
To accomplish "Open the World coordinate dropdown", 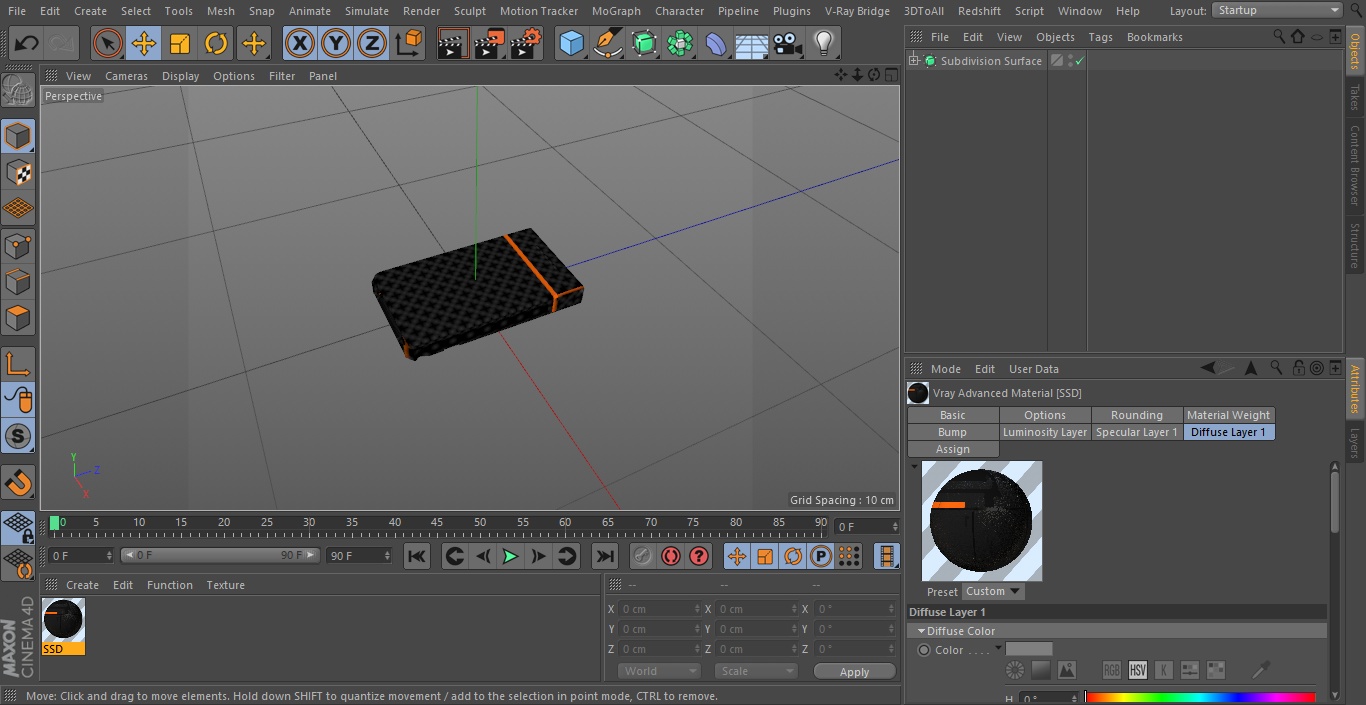I will pyautogui.click(x=658, y=671).
